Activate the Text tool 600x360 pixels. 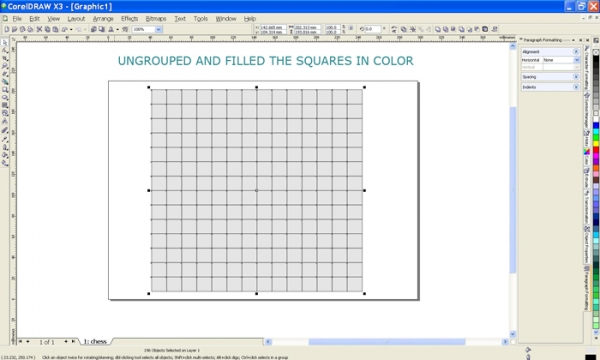(5, 121)
